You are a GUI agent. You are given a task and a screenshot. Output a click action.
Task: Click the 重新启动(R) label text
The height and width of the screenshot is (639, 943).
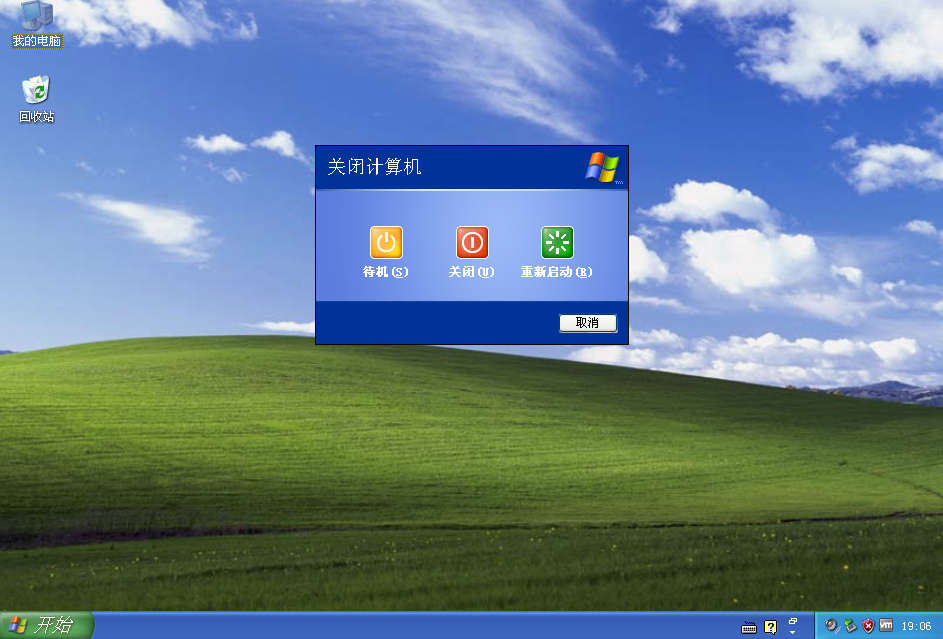pos(557,272)
